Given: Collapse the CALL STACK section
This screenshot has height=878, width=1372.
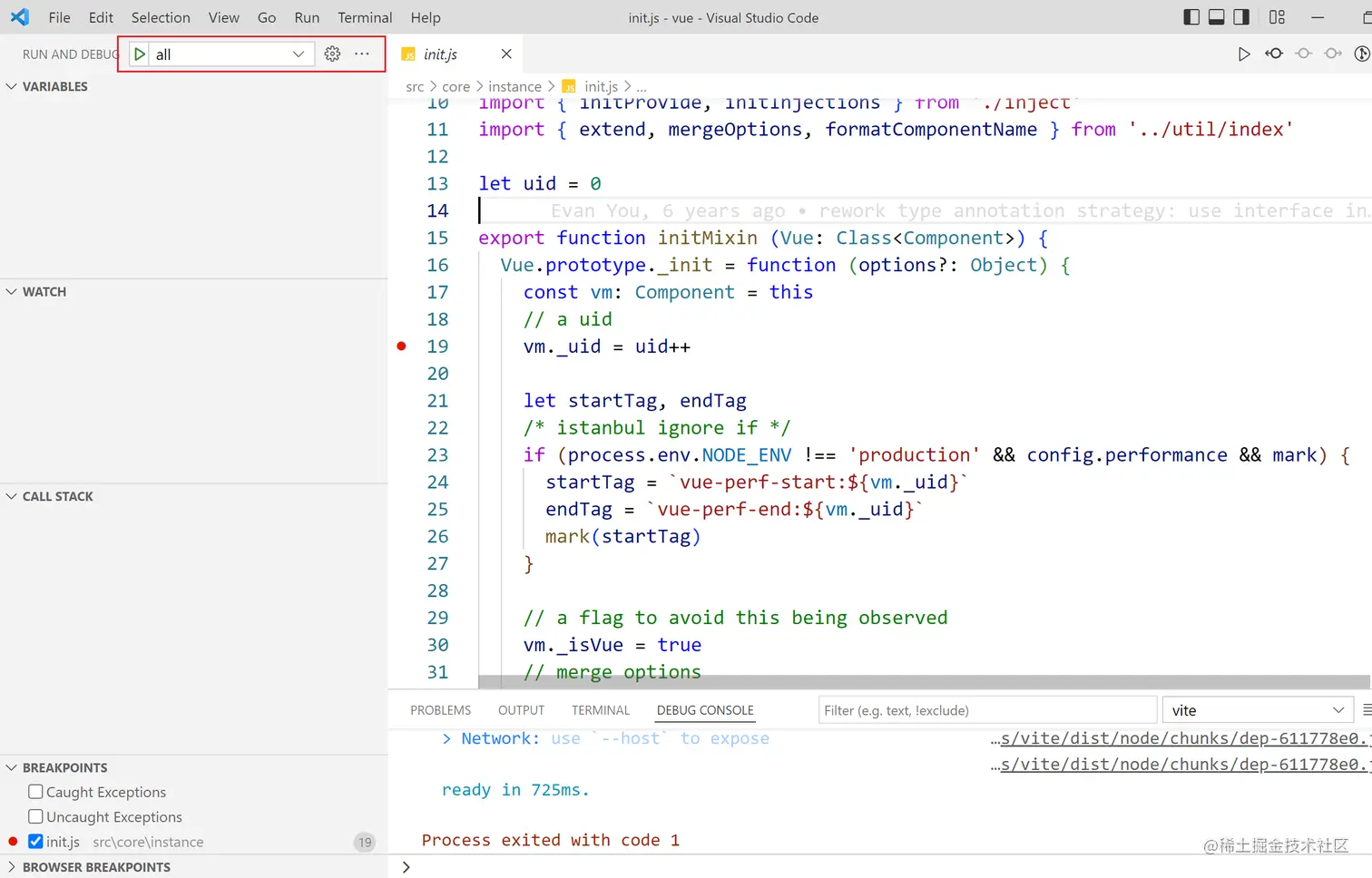Looking at the screenshot, I should click(12, 496).
